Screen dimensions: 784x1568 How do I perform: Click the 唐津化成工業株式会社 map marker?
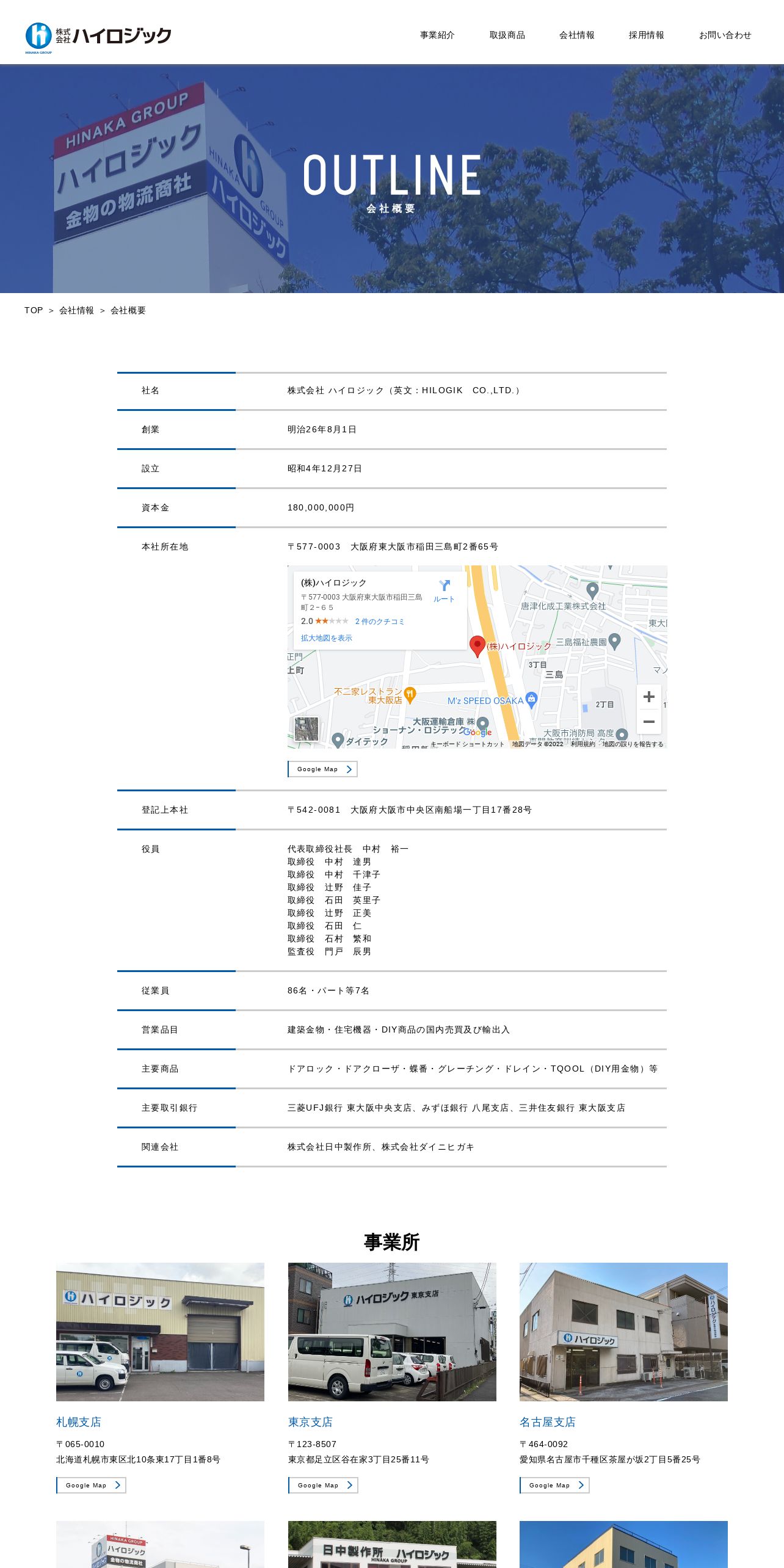click(x=592, y=590)
